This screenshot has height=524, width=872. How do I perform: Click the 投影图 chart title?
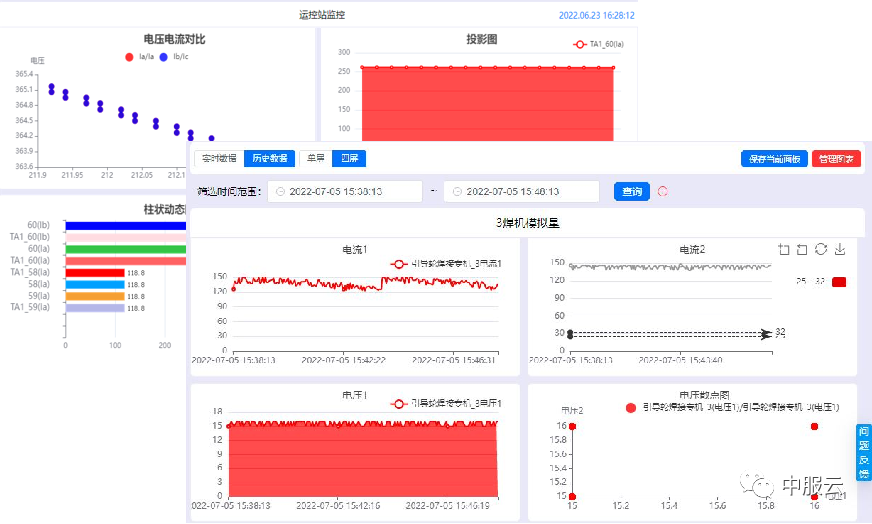click(x=482, y=39)
